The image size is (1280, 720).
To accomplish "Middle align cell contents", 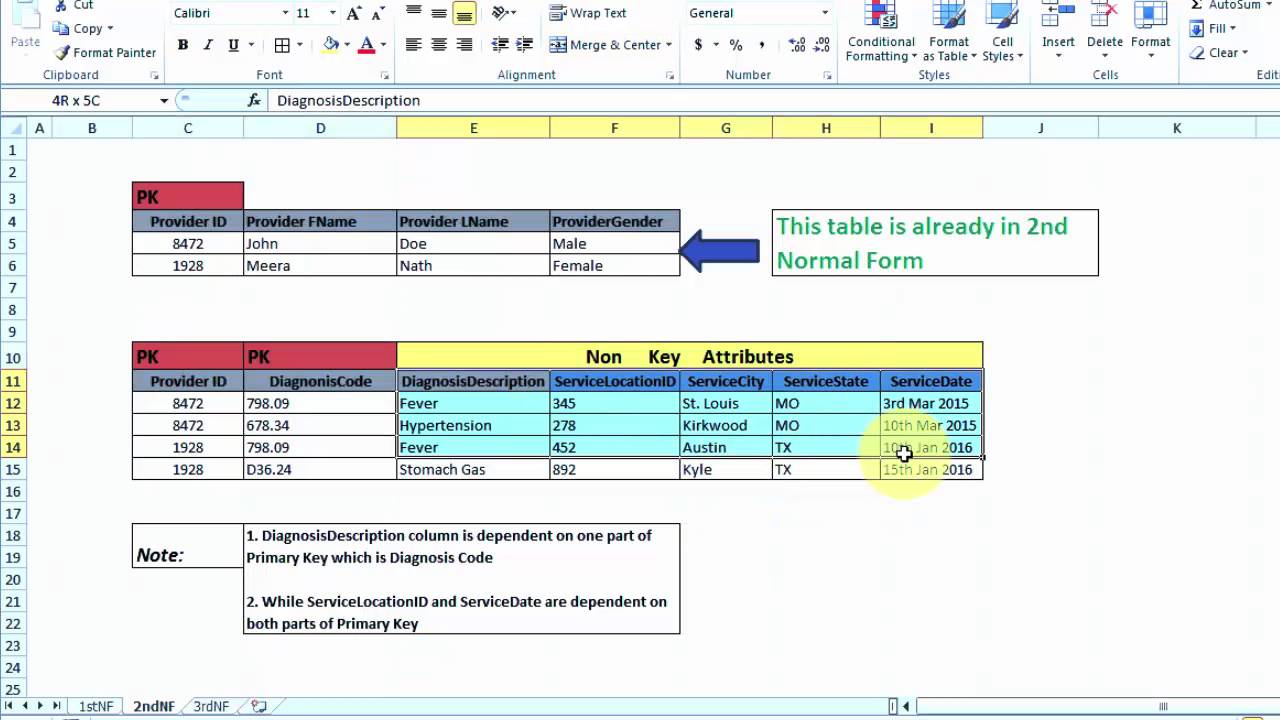I will pos(439,13).
